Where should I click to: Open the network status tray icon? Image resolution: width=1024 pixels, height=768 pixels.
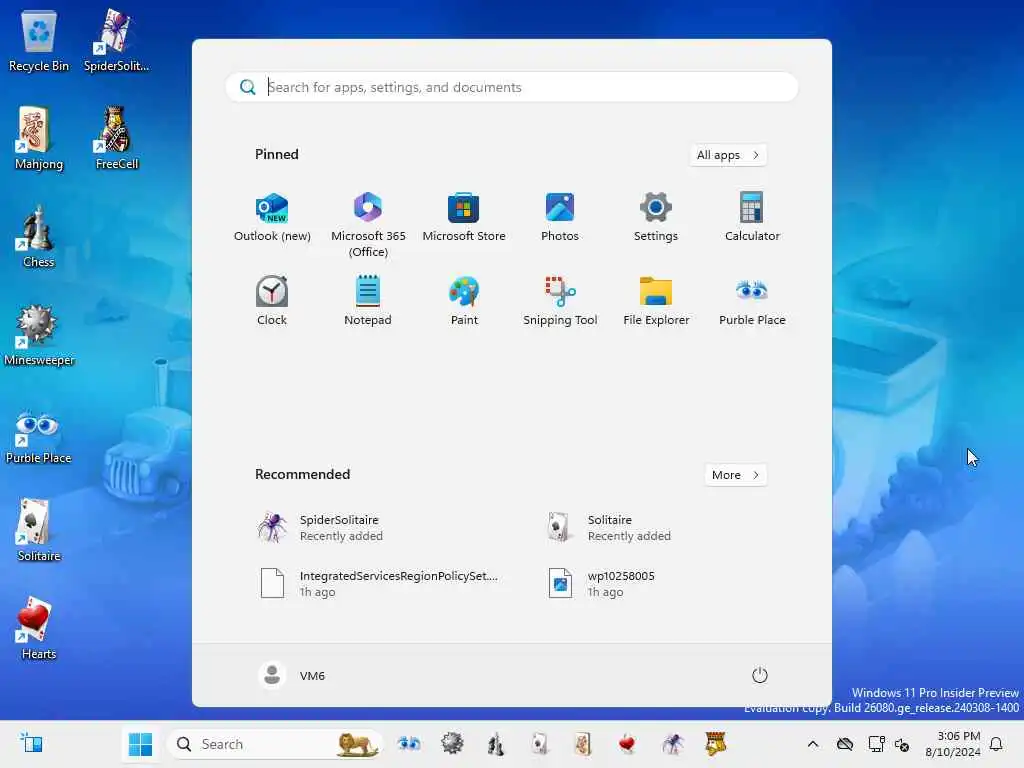[876, 744]
